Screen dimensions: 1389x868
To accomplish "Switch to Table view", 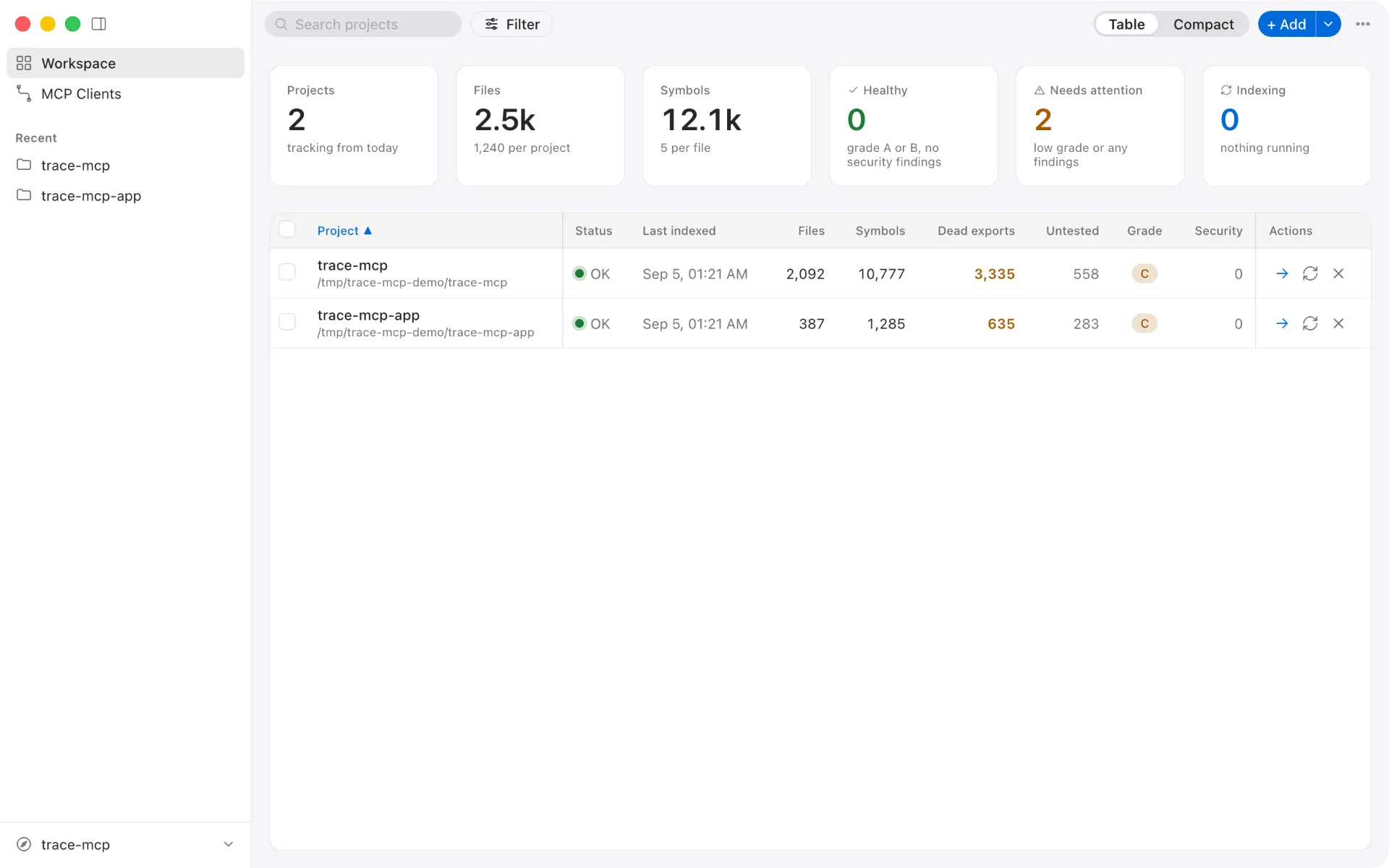I will pos(1126,24).
